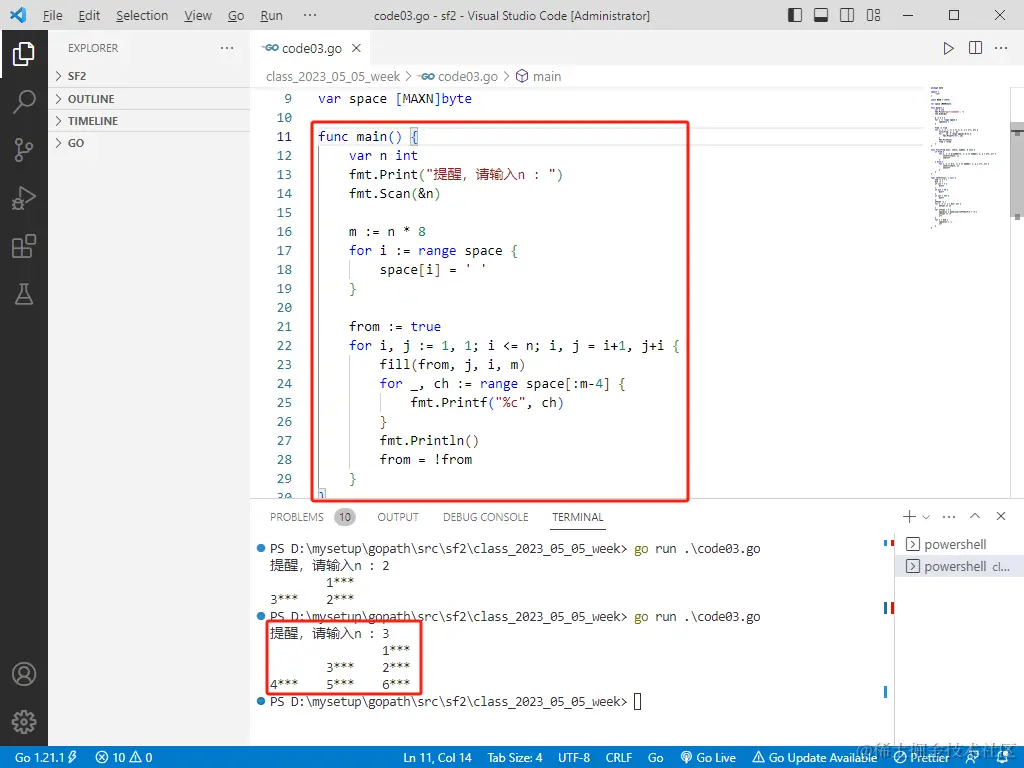Screen dimensions: 1024x768
Task: Create a new terminal with plus
Action: 908,517
